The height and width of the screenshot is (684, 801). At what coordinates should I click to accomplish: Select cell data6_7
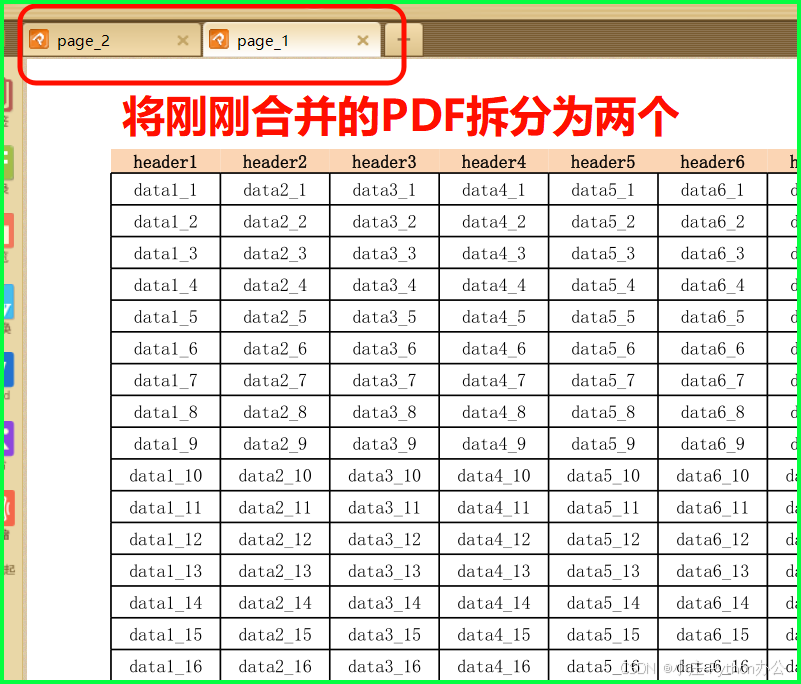click(x=712, y=380)
